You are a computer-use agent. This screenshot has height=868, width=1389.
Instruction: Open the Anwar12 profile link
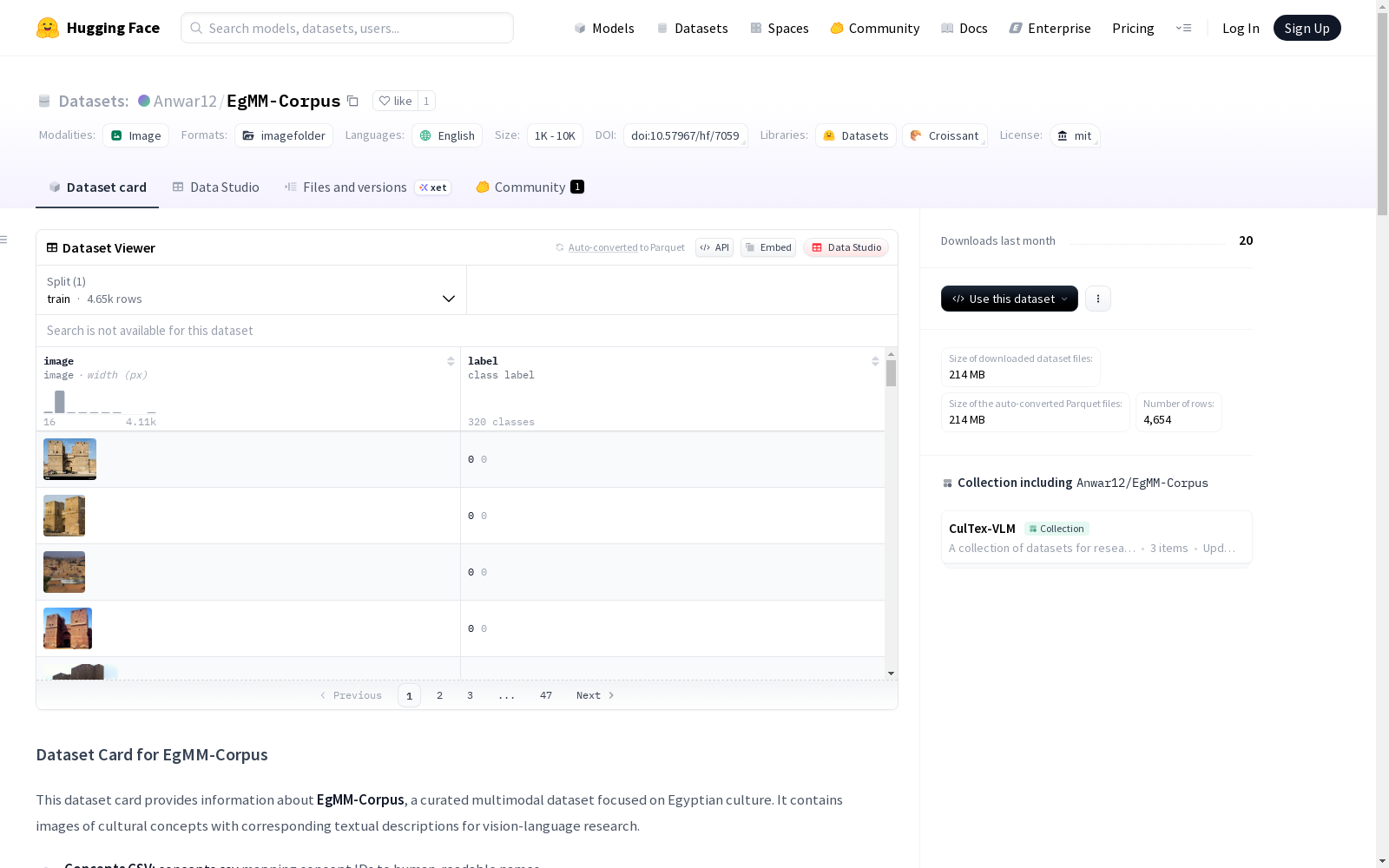pyautogui.click(x=185, y=101)
